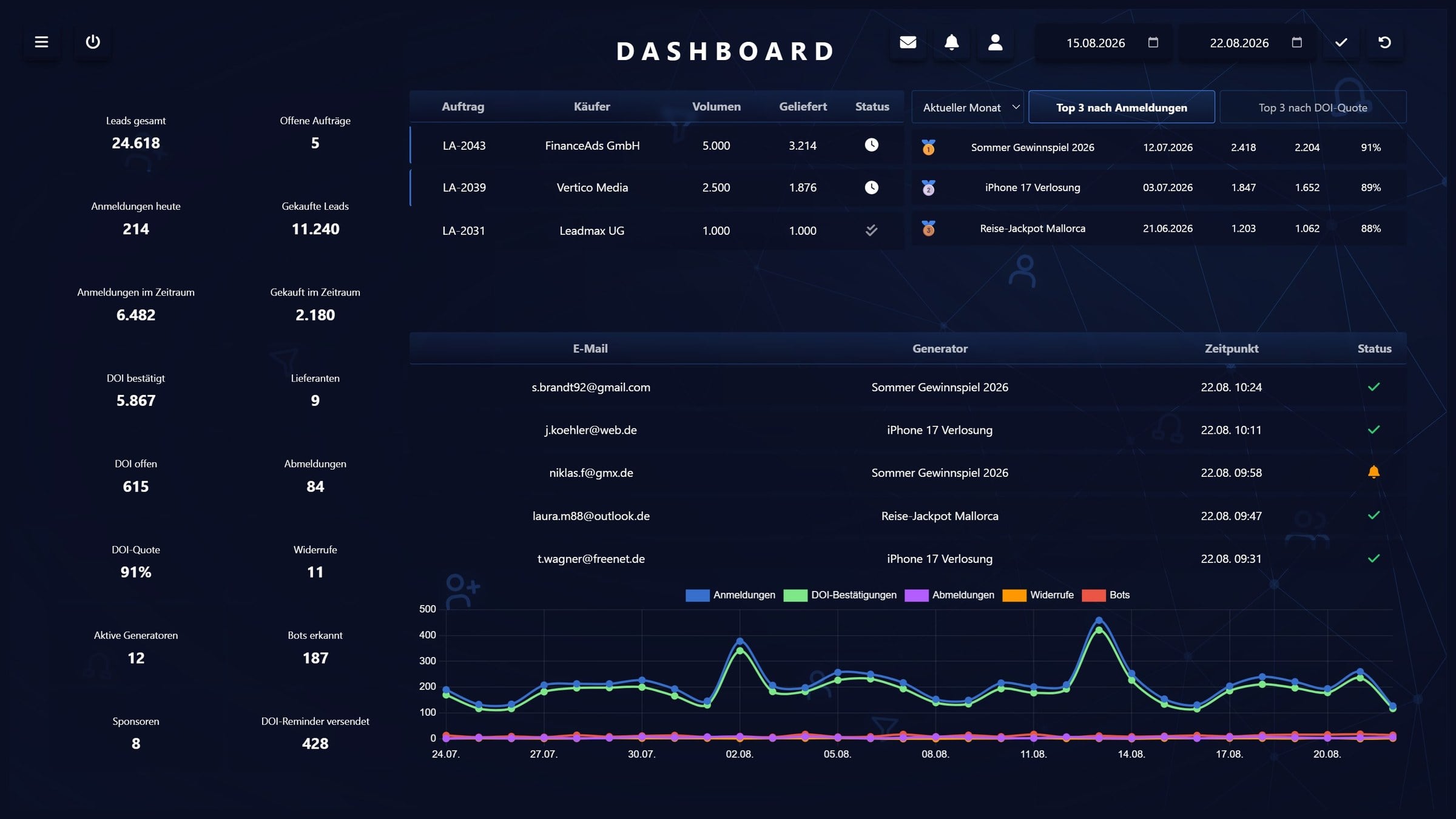
Task: Open the Aktueller Monat dropdown
Action: coord(968,107)
